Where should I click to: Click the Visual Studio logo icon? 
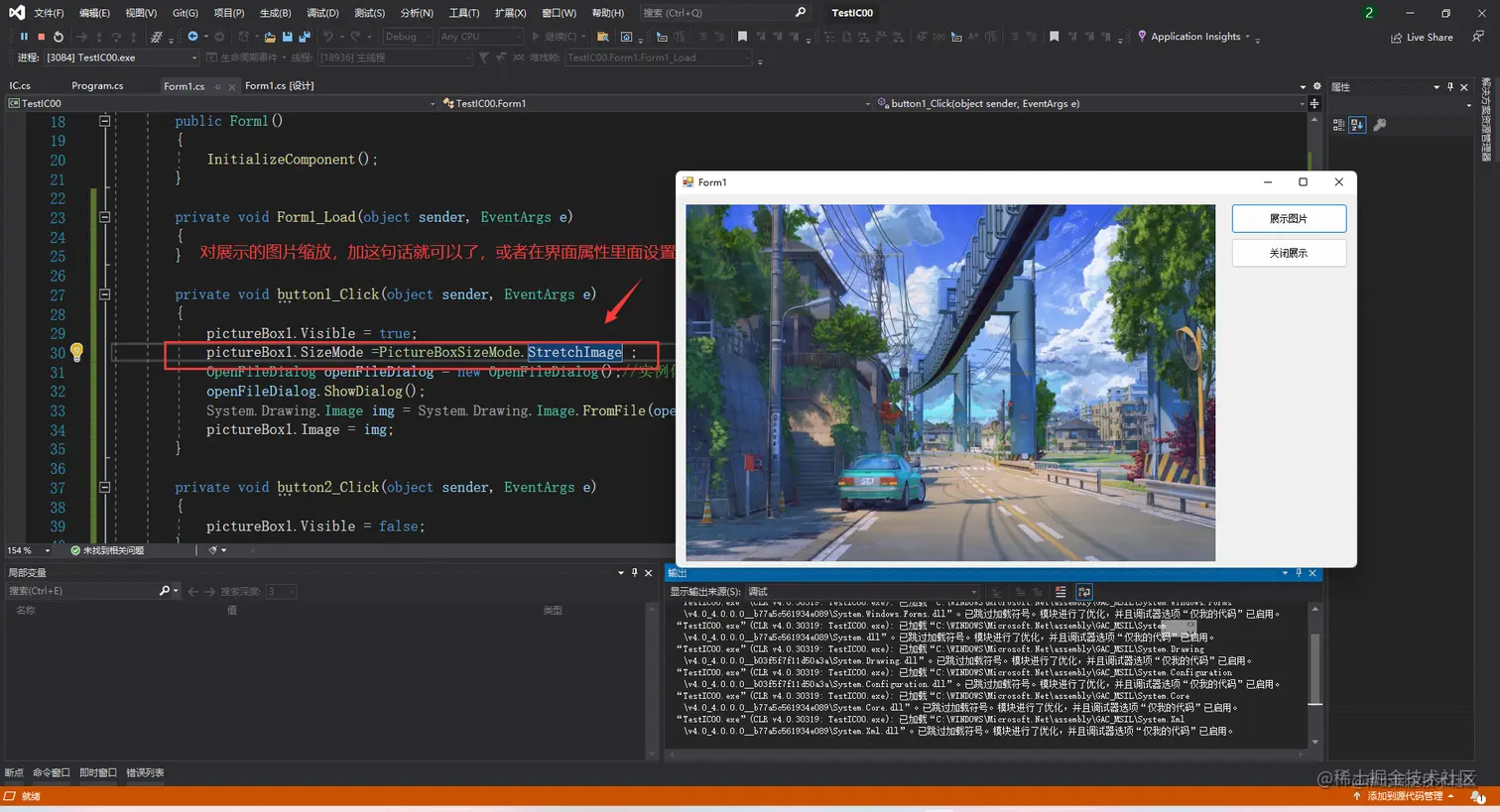(17, 13)
